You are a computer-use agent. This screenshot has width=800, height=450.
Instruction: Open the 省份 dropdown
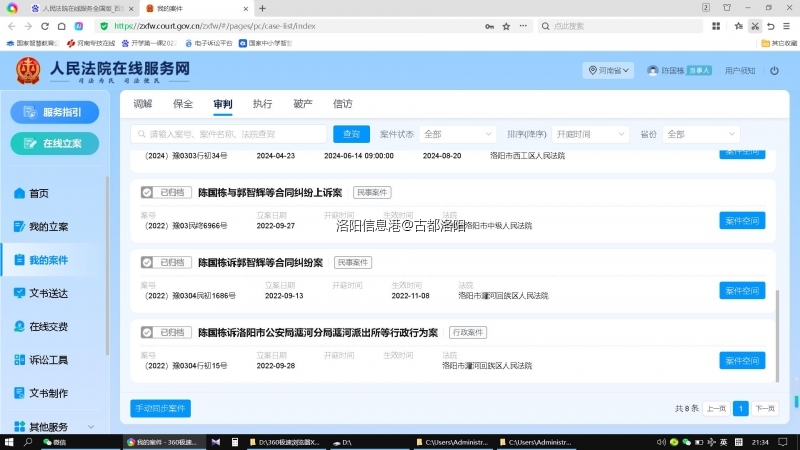point(701,134)
